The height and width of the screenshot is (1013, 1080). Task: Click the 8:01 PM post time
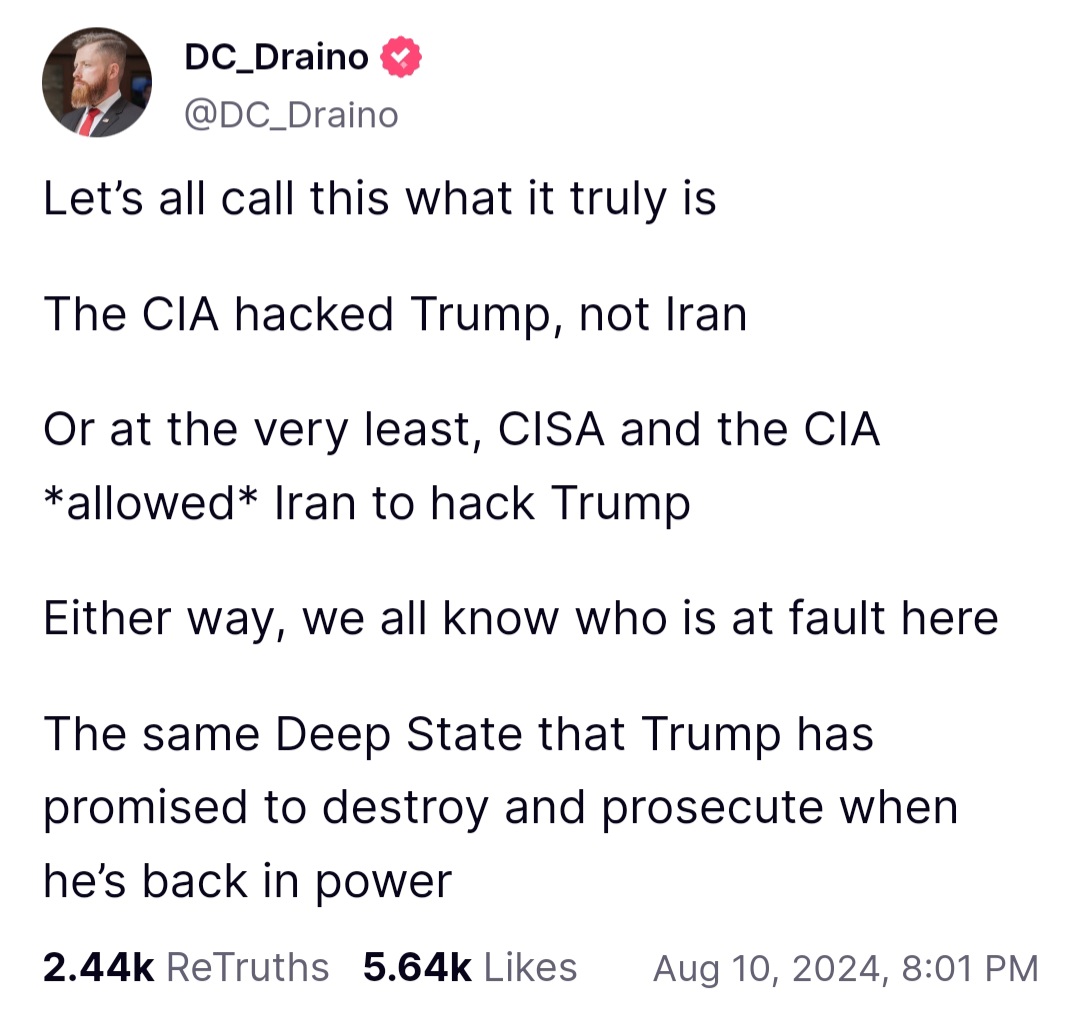tap(970, 969)
